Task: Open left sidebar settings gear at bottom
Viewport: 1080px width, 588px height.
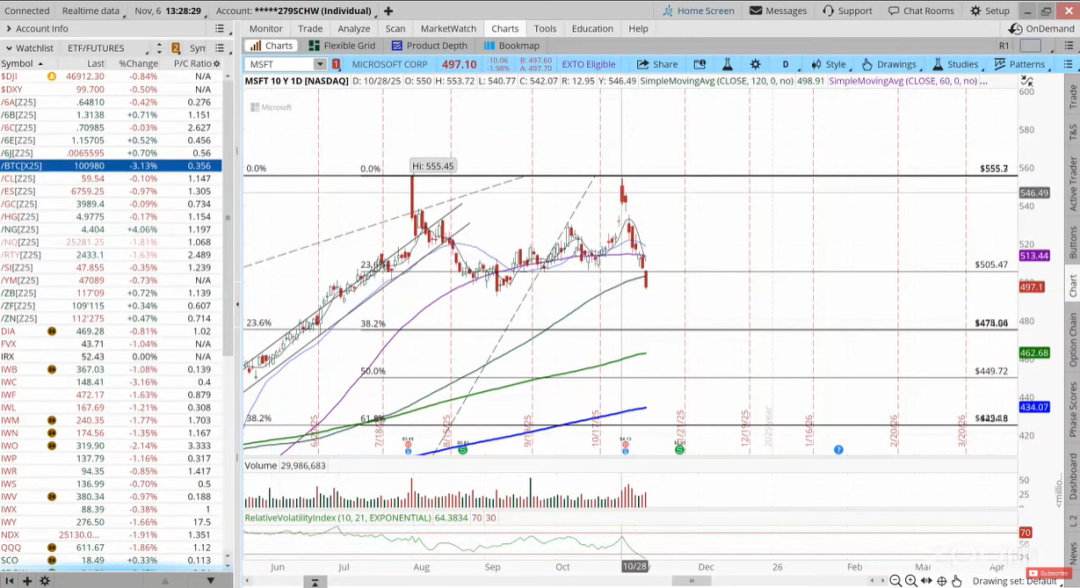Action: click(45, 581)
